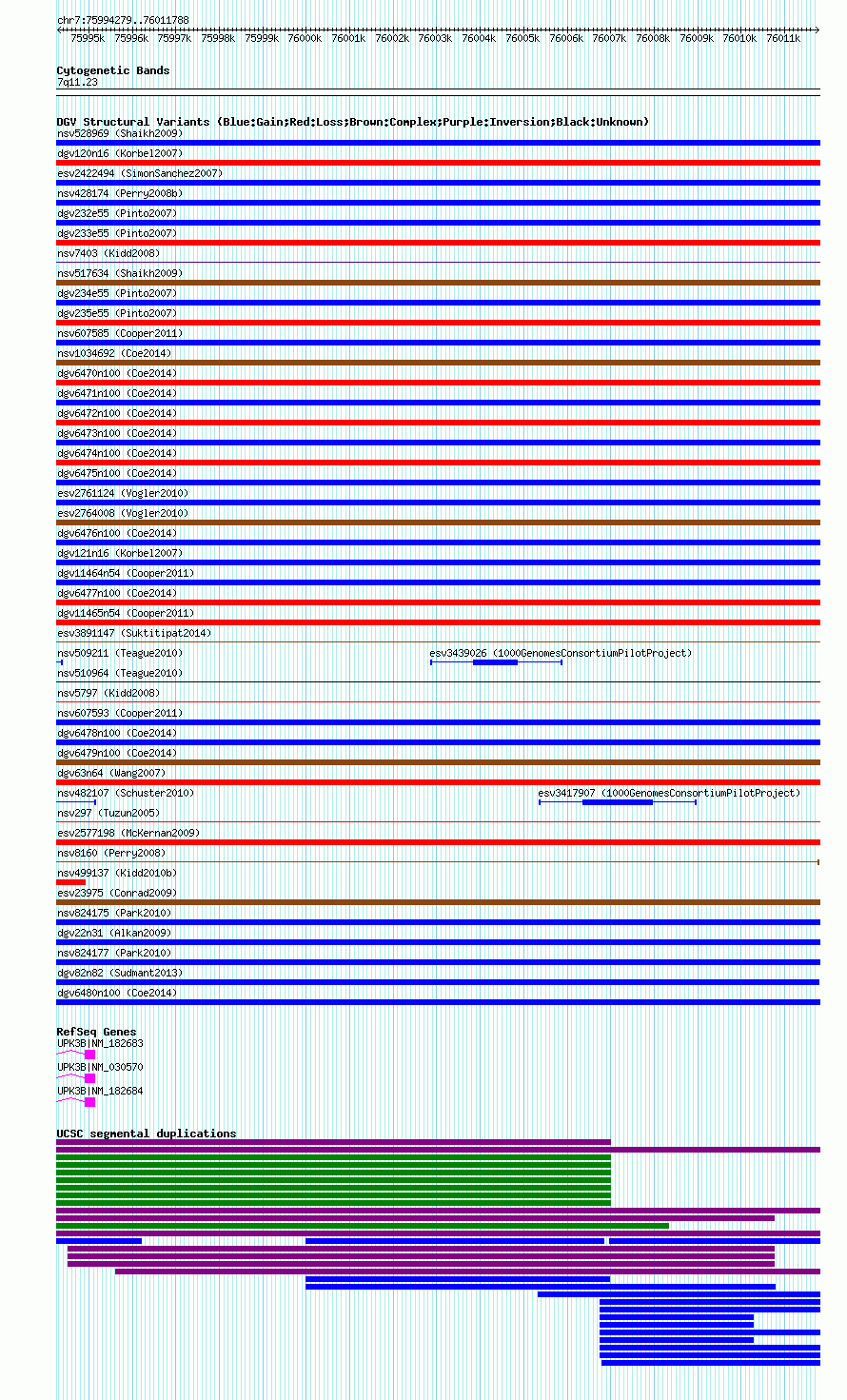Click dgv6475n100 (Coe2014) label
Image resolution: width=847 pixels, height=1400 pixels.
tap(117, 473)
